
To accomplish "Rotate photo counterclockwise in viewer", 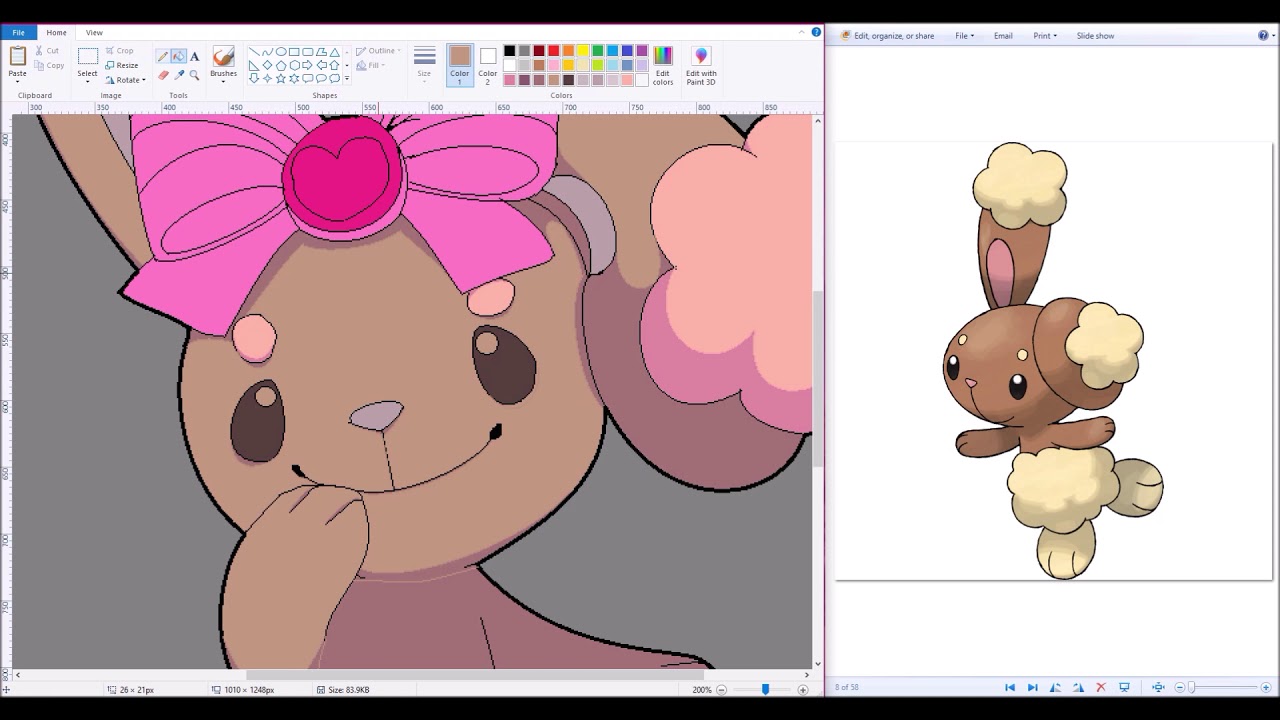I will (x=1055, y=687).
